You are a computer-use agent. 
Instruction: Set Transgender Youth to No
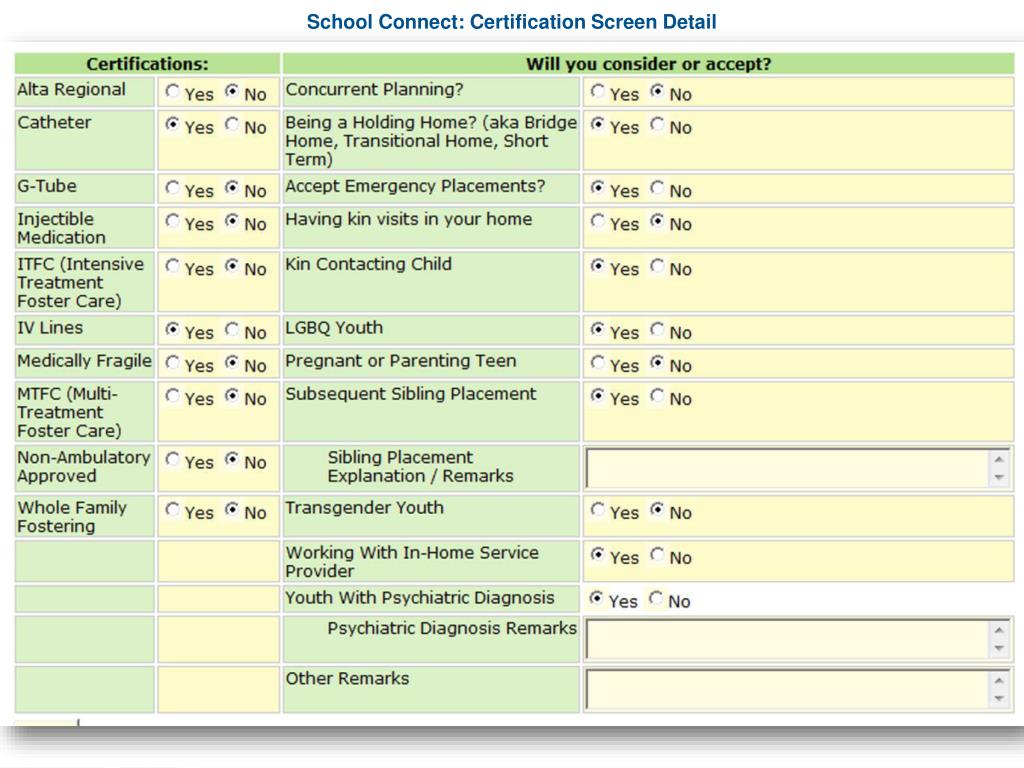(x=657, y=509)
